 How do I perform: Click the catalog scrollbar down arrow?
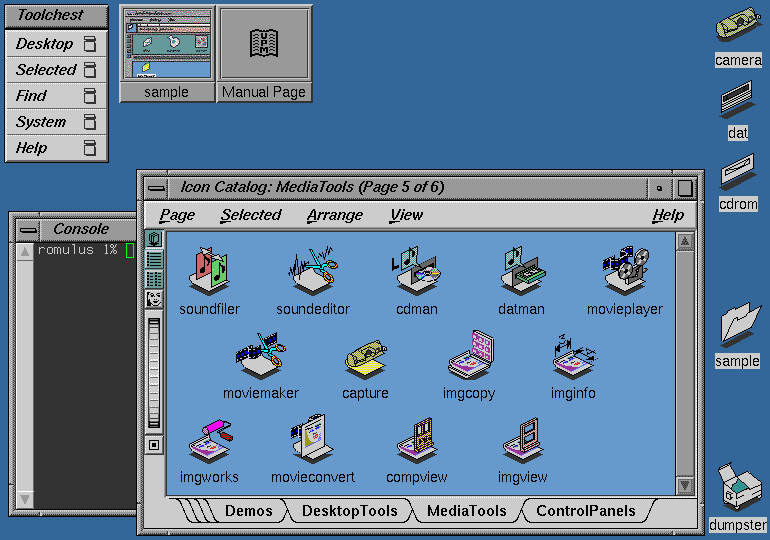pyautogui.click(x=685, y=486)
